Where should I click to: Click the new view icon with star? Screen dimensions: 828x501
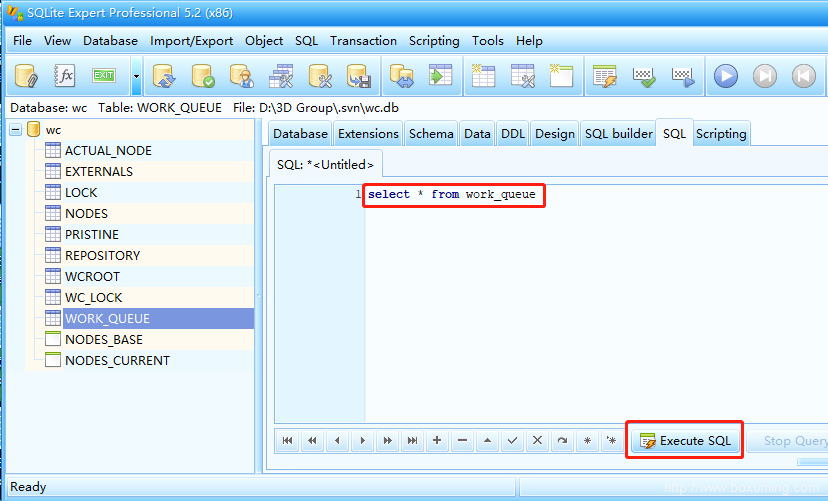(x=561, y=76)
